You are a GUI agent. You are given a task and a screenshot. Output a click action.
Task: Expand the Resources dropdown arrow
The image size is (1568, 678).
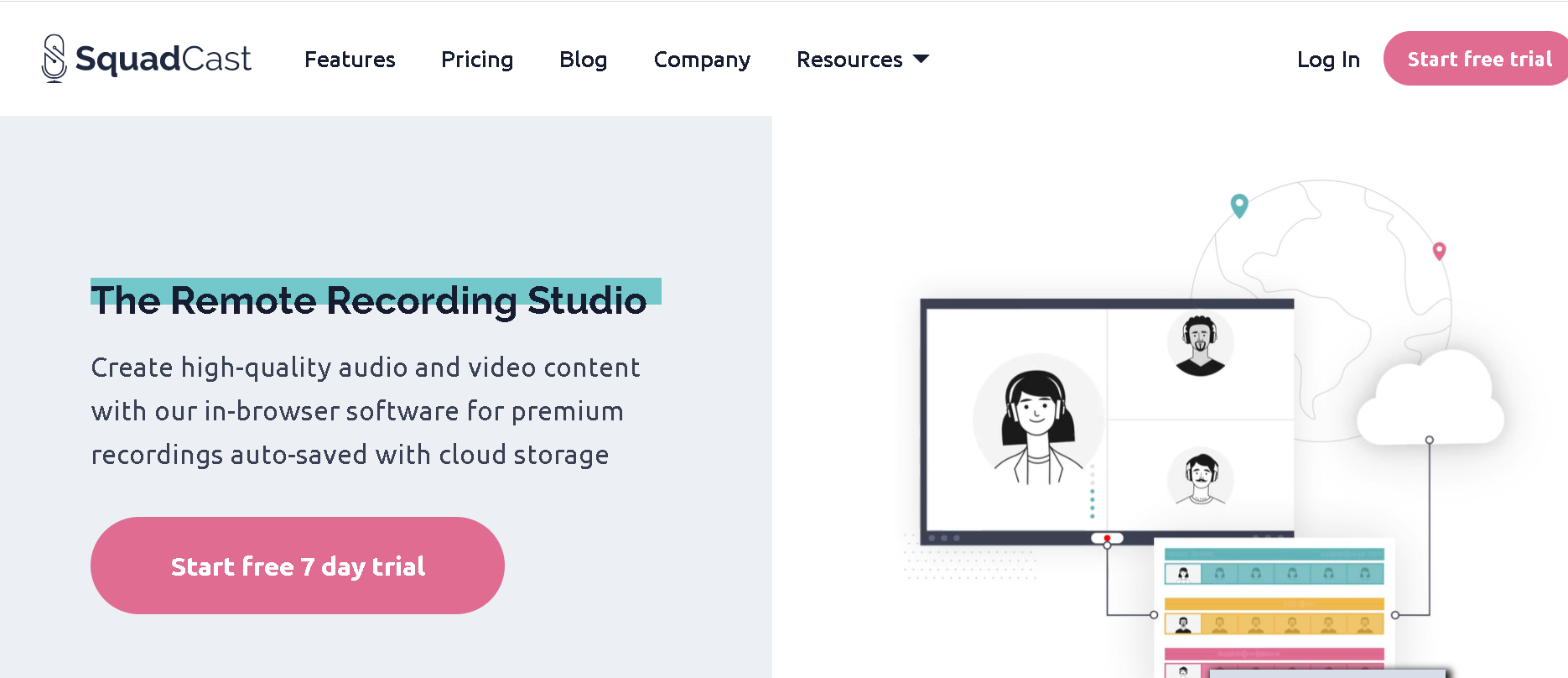(921, 59)
